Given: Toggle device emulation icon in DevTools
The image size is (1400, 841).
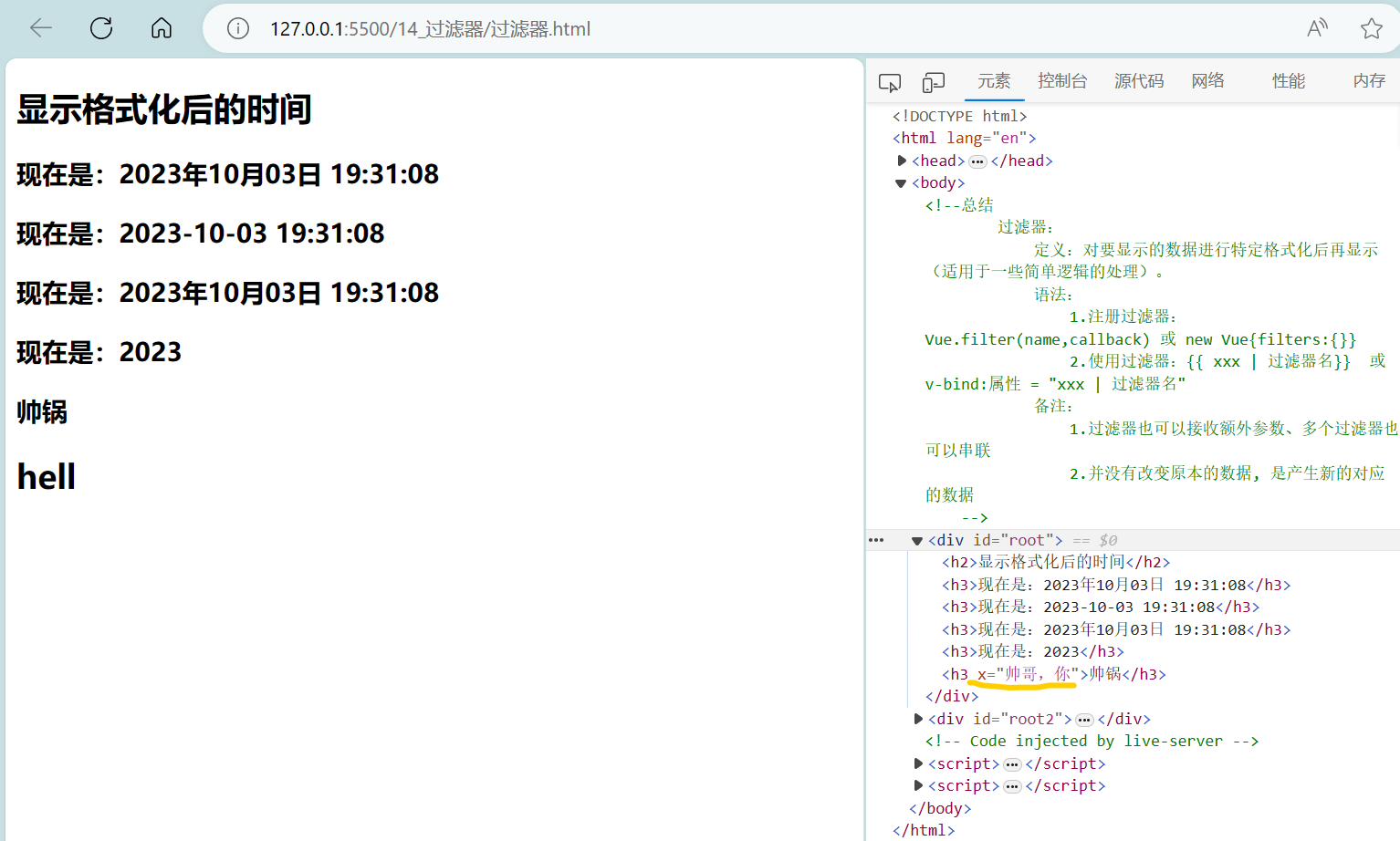Looking at the screenshot, I should (933, 83).
